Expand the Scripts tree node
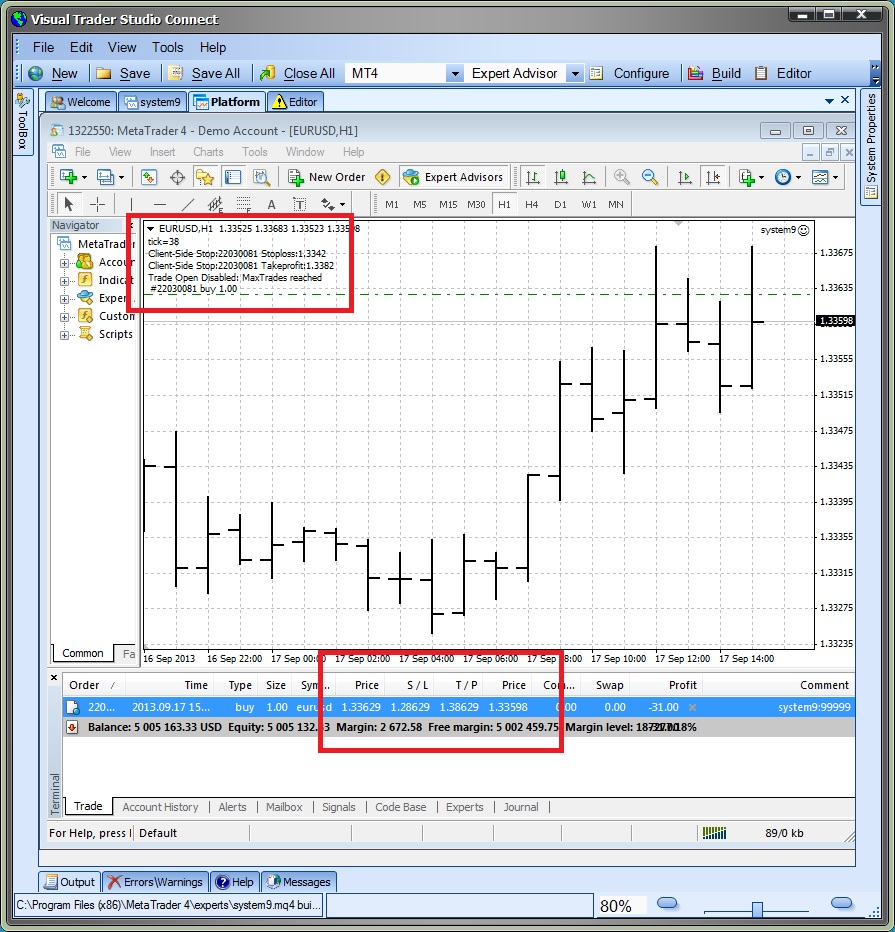Image resolution: width=895 pixels, height=932 pixels. (x=64, y=335)
